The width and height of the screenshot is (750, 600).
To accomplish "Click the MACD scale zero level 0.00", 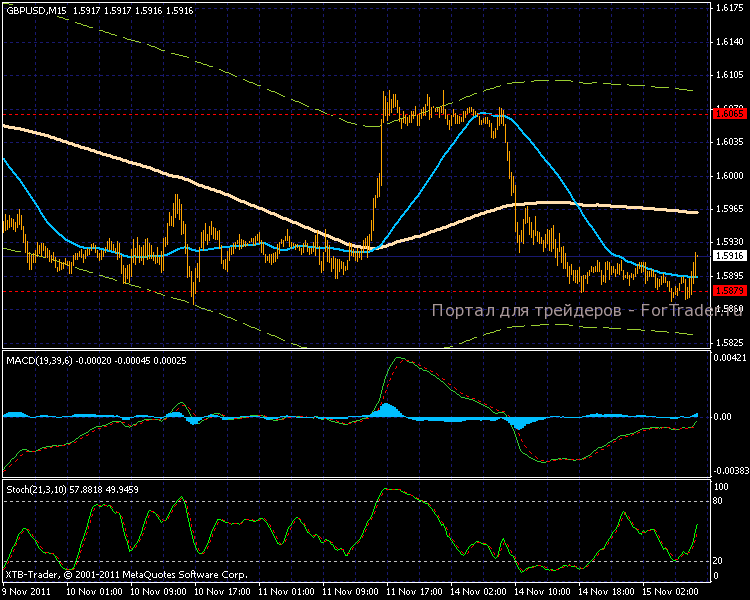I will (x=723, y=417).
